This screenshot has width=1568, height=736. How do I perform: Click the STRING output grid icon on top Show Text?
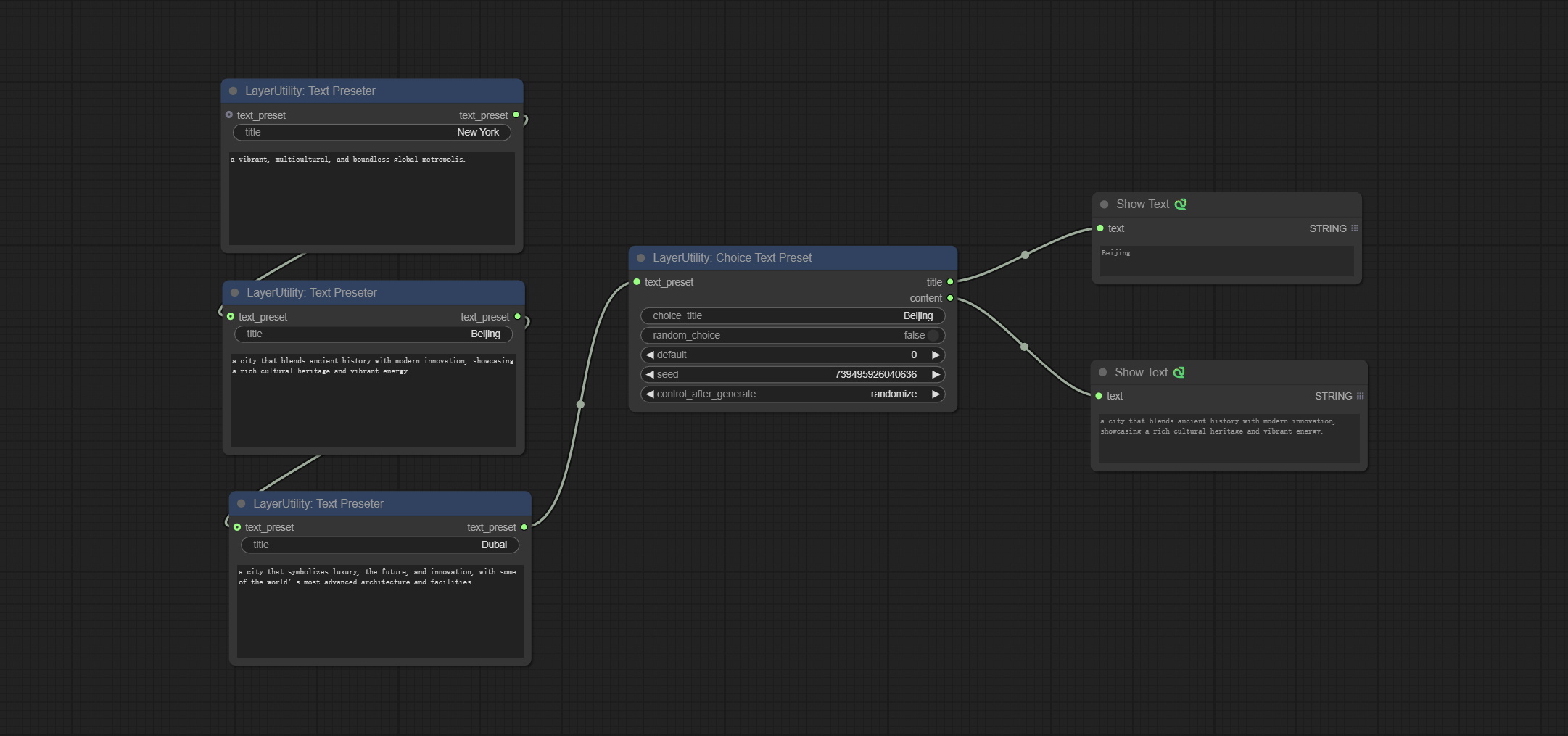1354,228
